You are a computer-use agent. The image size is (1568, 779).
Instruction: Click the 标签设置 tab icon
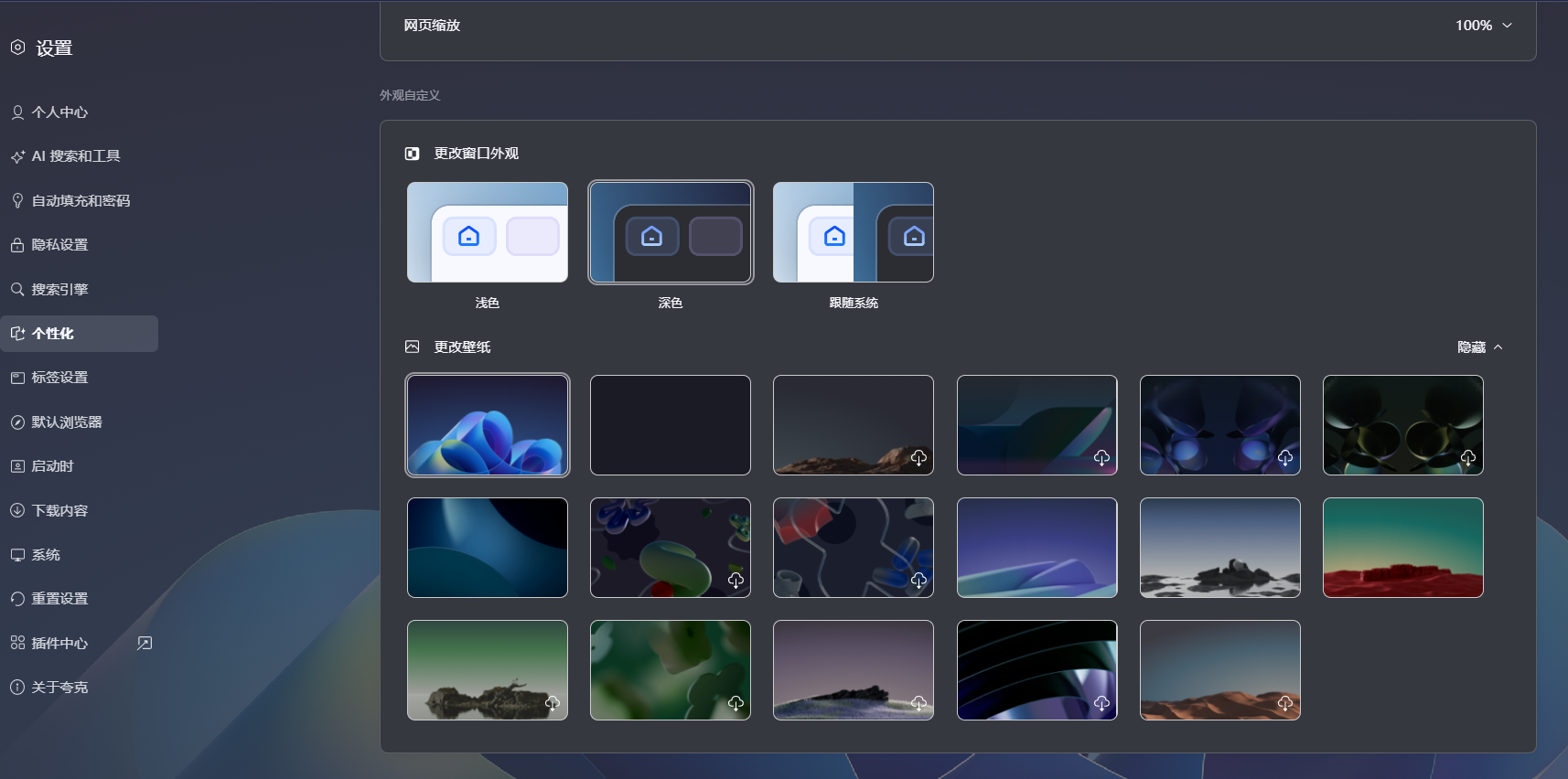click(x=17, y=378)
